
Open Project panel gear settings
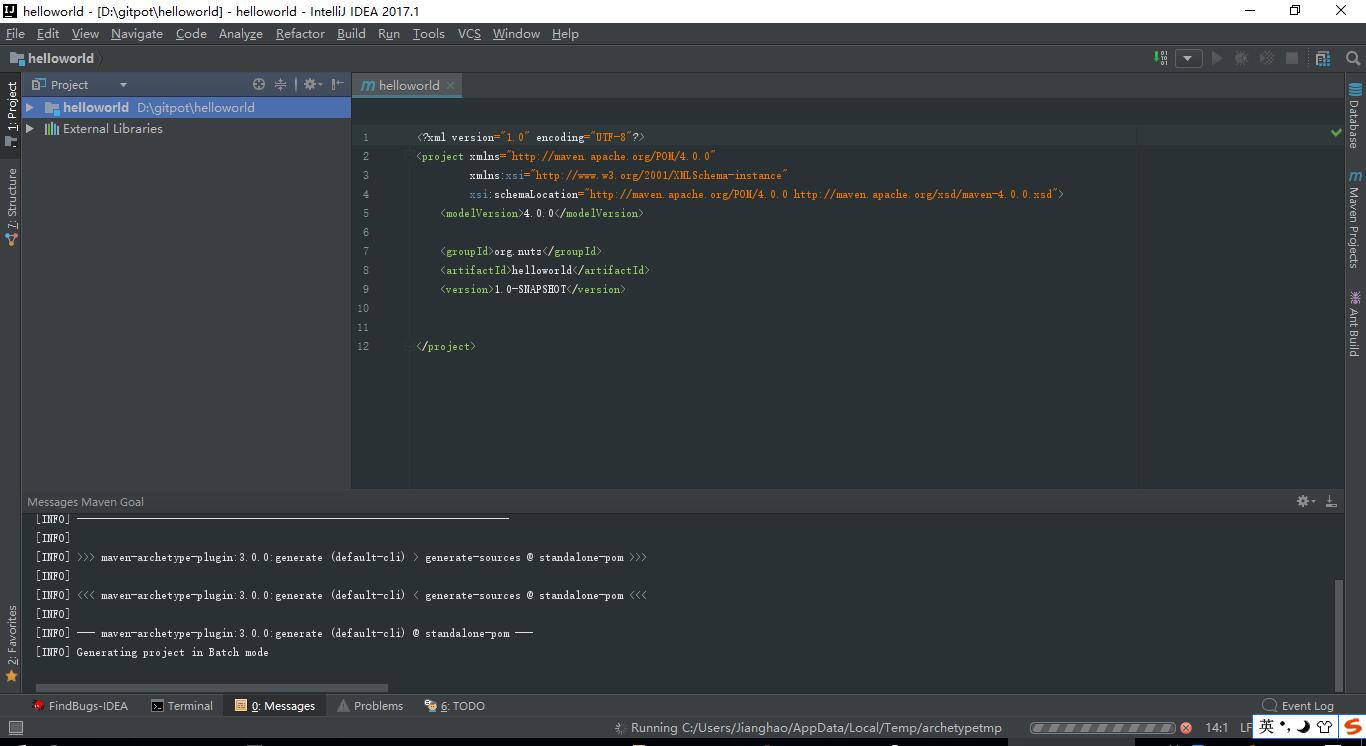[x=311, y=85]
